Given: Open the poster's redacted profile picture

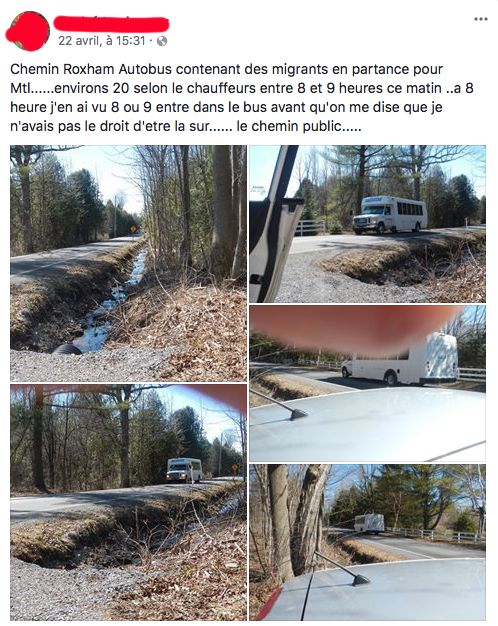Looking at the screenshot, I should [28, 31].
